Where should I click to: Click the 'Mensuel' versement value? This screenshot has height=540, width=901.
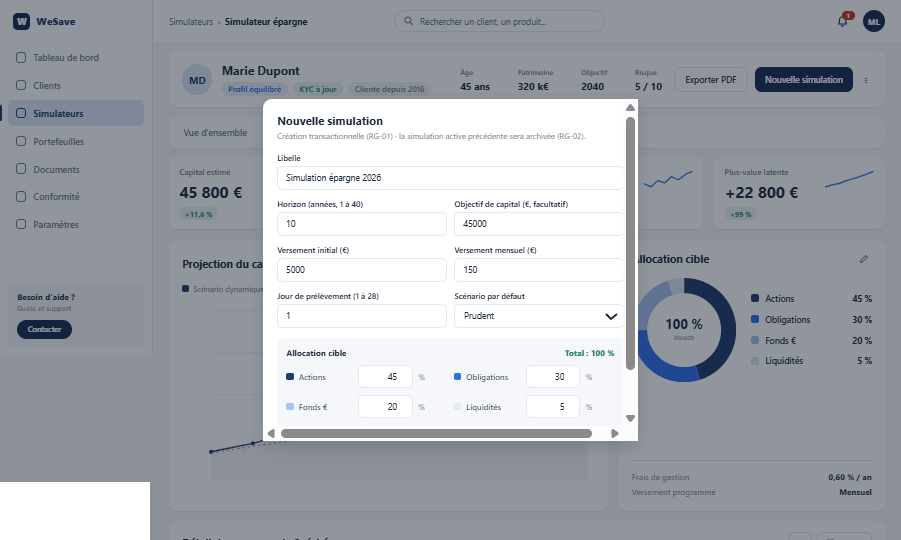[855, 492]
